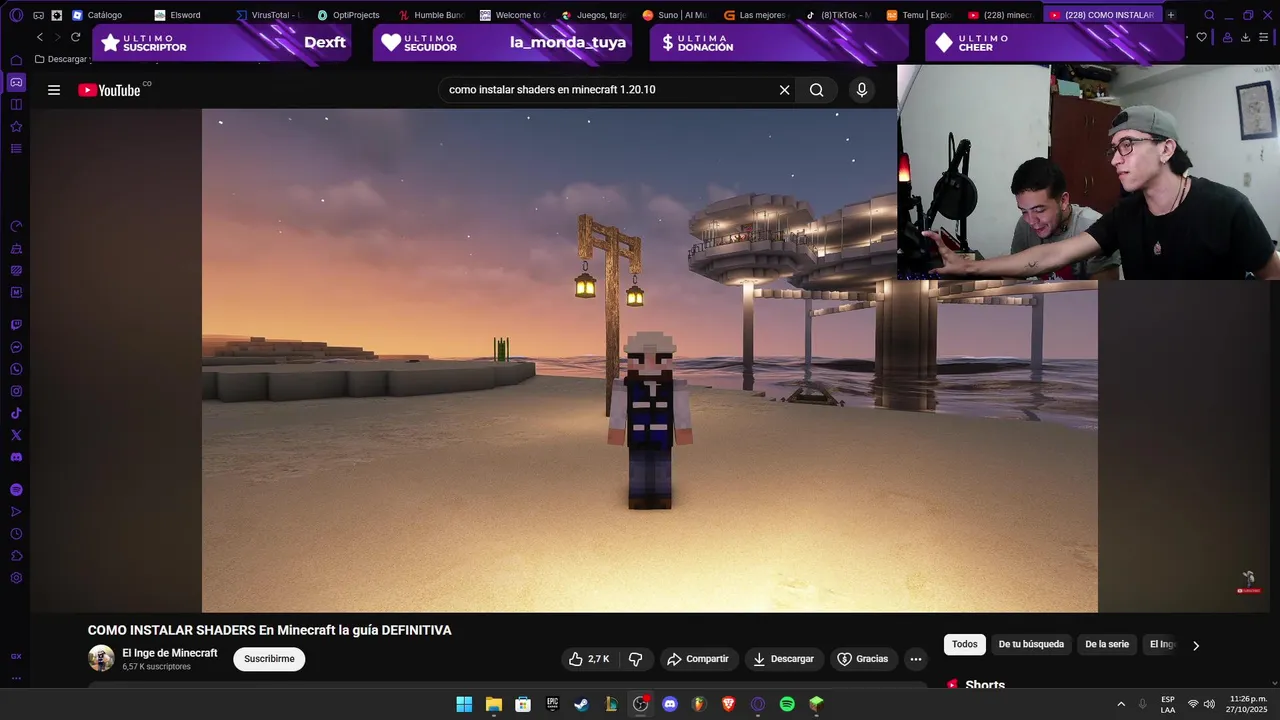The image size is (1280, 720).
Task: Click the Descargar button under the video
Action: (x=783, y=659)
